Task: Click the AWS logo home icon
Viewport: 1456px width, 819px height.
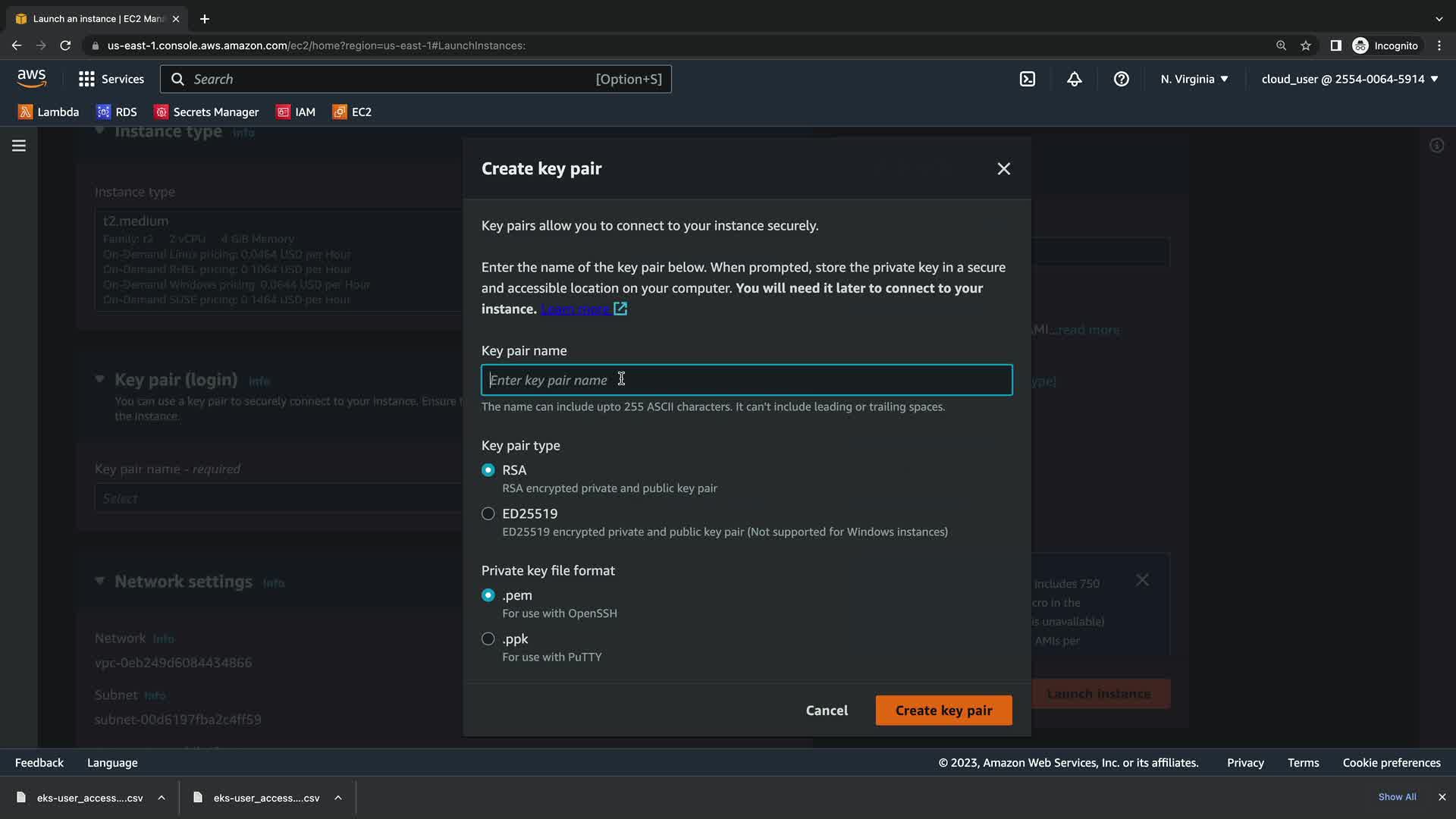Action: [31, 78]
